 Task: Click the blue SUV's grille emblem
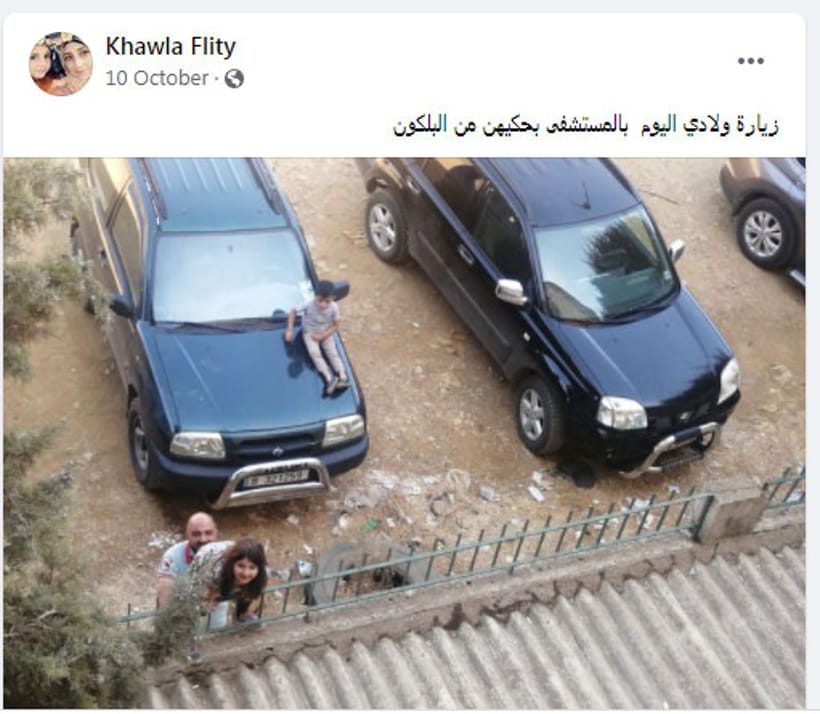pyautogui.click(x=278, y=451)
